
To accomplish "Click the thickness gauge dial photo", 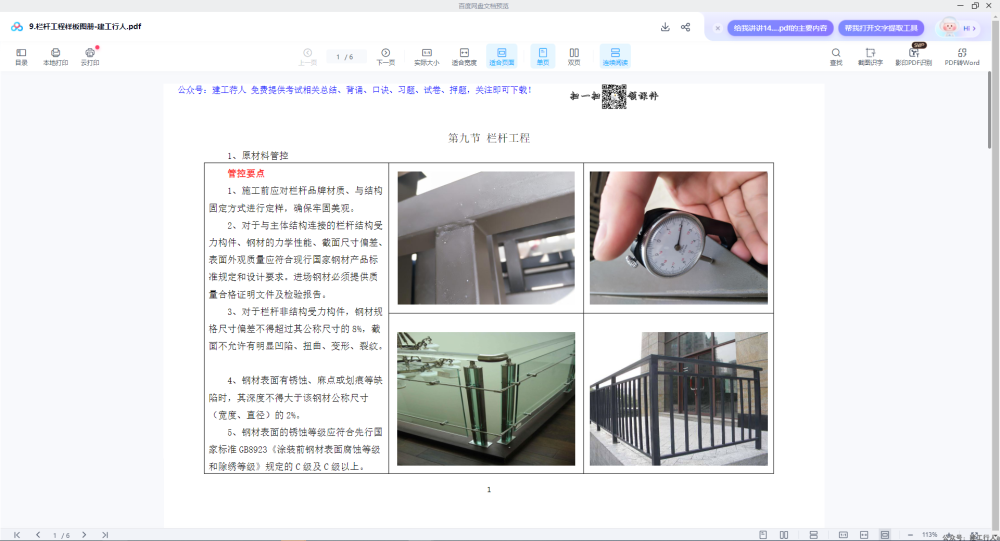I will tap(679, 237).
